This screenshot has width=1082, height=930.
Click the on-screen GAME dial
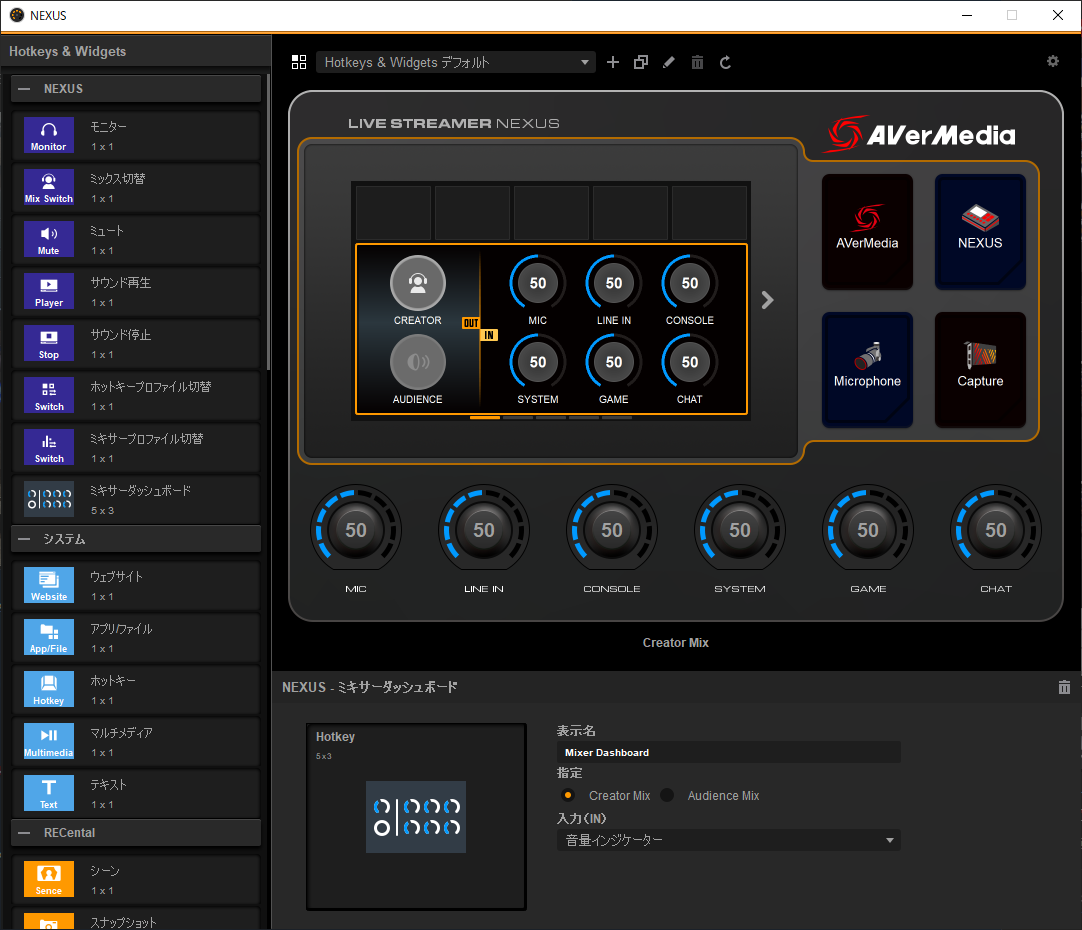click(613, 362)
